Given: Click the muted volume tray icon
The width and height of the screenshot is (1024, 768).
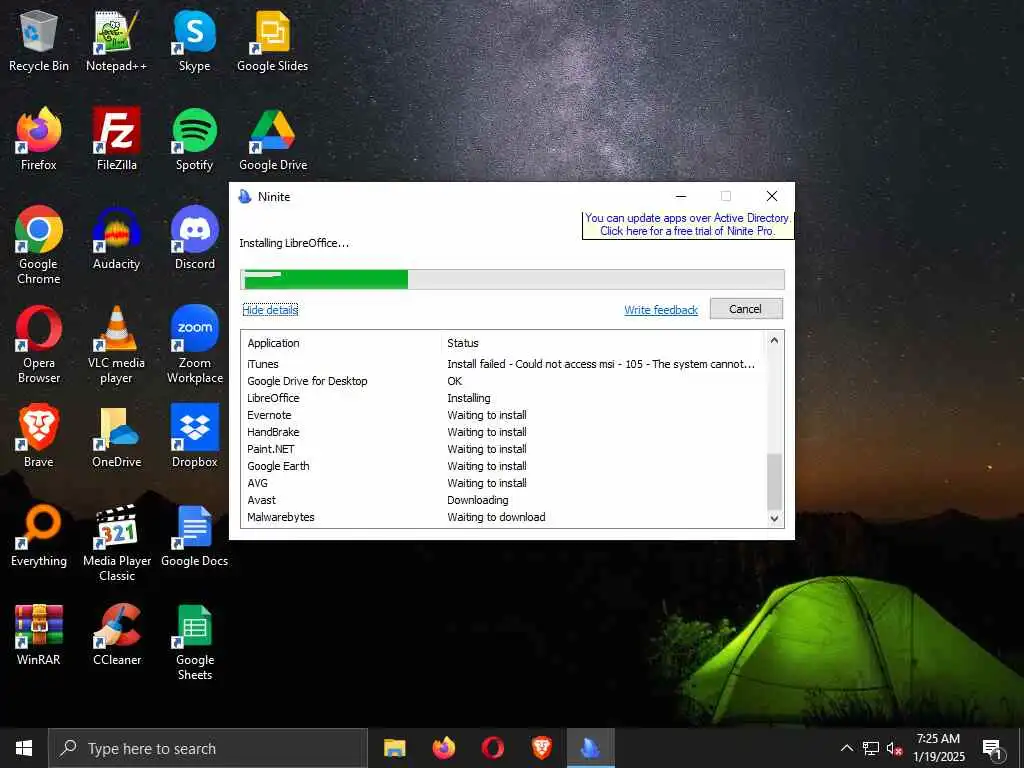Looking at the screenshot, I should [x=895, y=748].
